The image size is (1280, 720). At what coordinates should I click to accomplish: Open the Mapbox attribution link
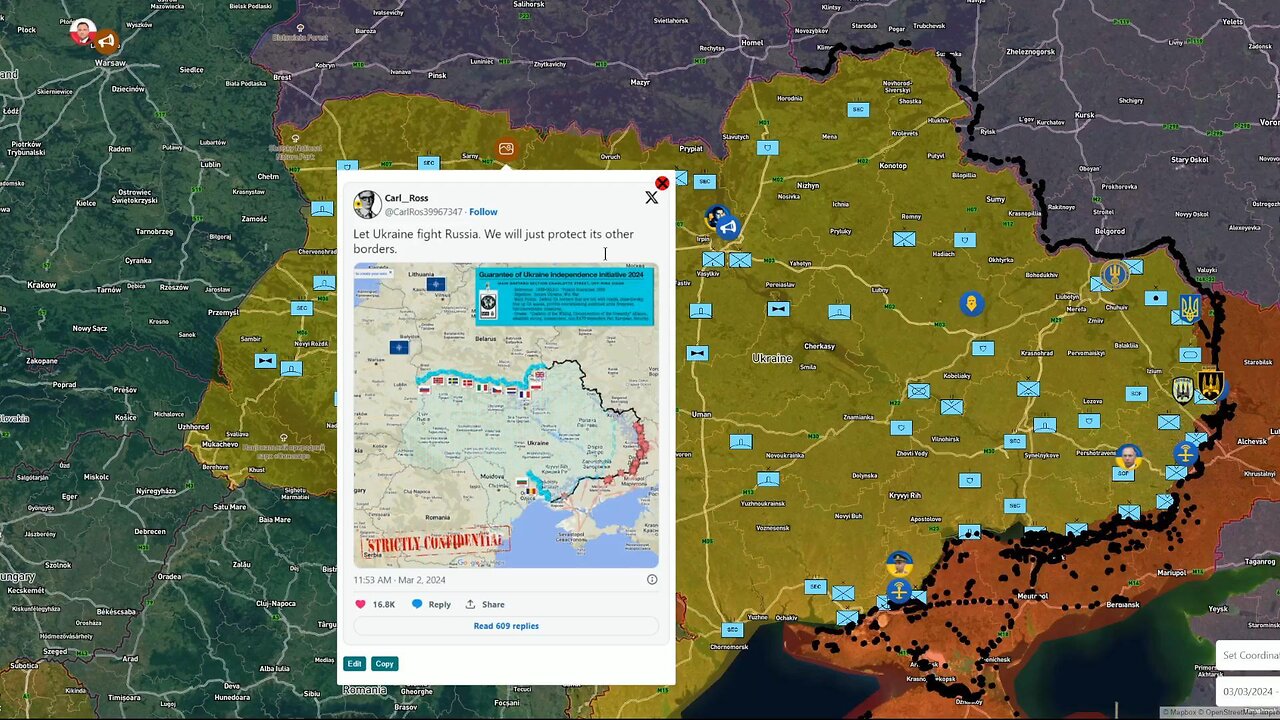coord(1186,712)
